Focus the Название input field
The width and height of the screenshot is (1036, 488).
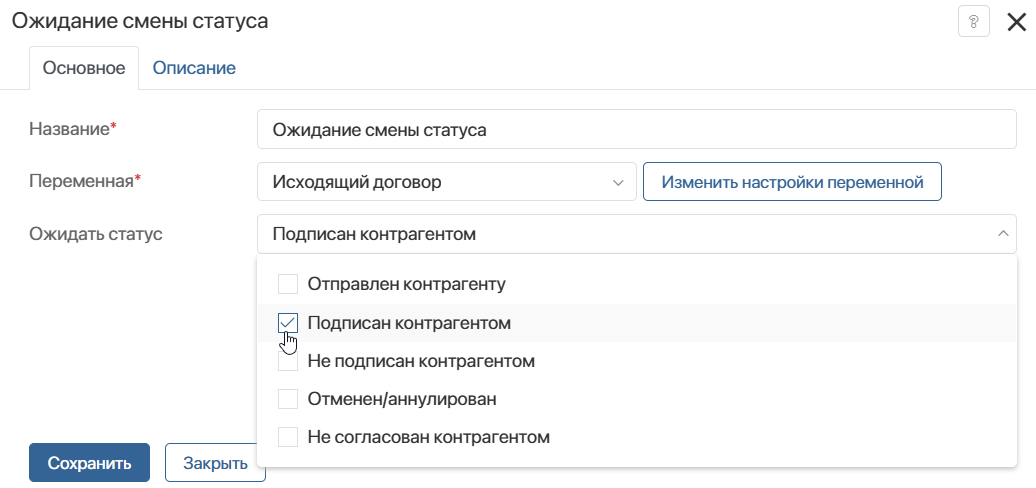pos(636,129)
